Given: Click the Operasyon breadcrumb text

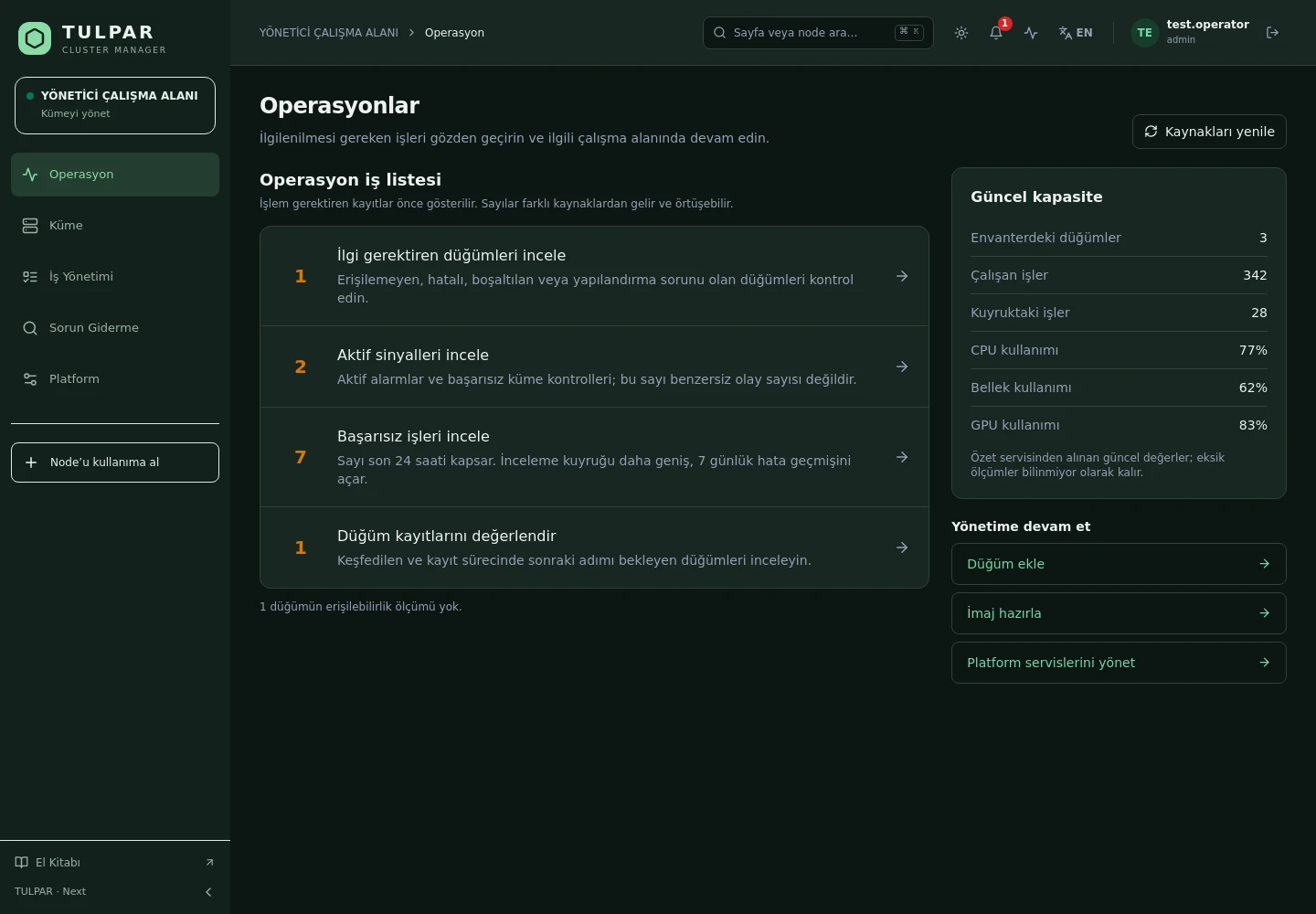Looking at the screenshot, I should [454, 33].
